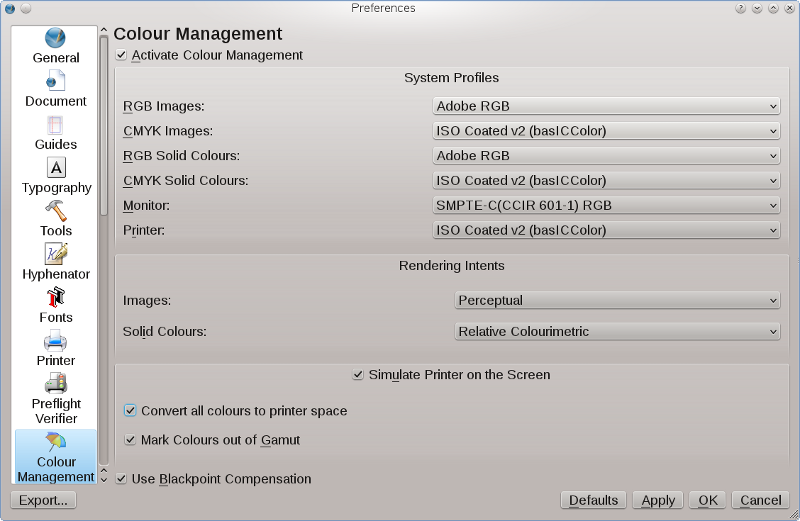Open the RGB Images profile dropdown
The width and height of the screenshot is (800, 521).
tap(606, 106)
